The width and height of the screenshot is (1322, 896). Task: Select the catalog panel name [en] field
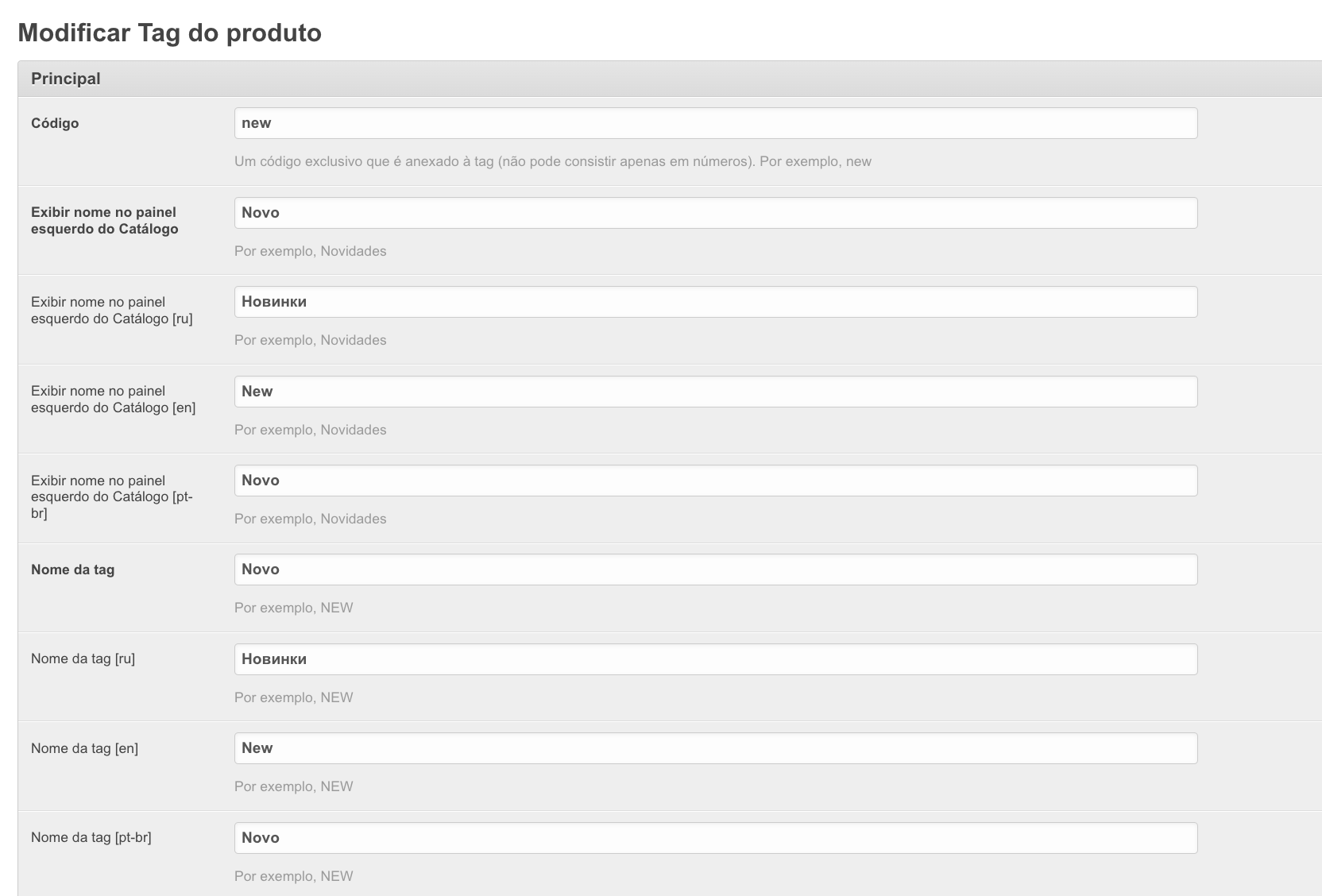pyautogui.click(x=715, y=392)
